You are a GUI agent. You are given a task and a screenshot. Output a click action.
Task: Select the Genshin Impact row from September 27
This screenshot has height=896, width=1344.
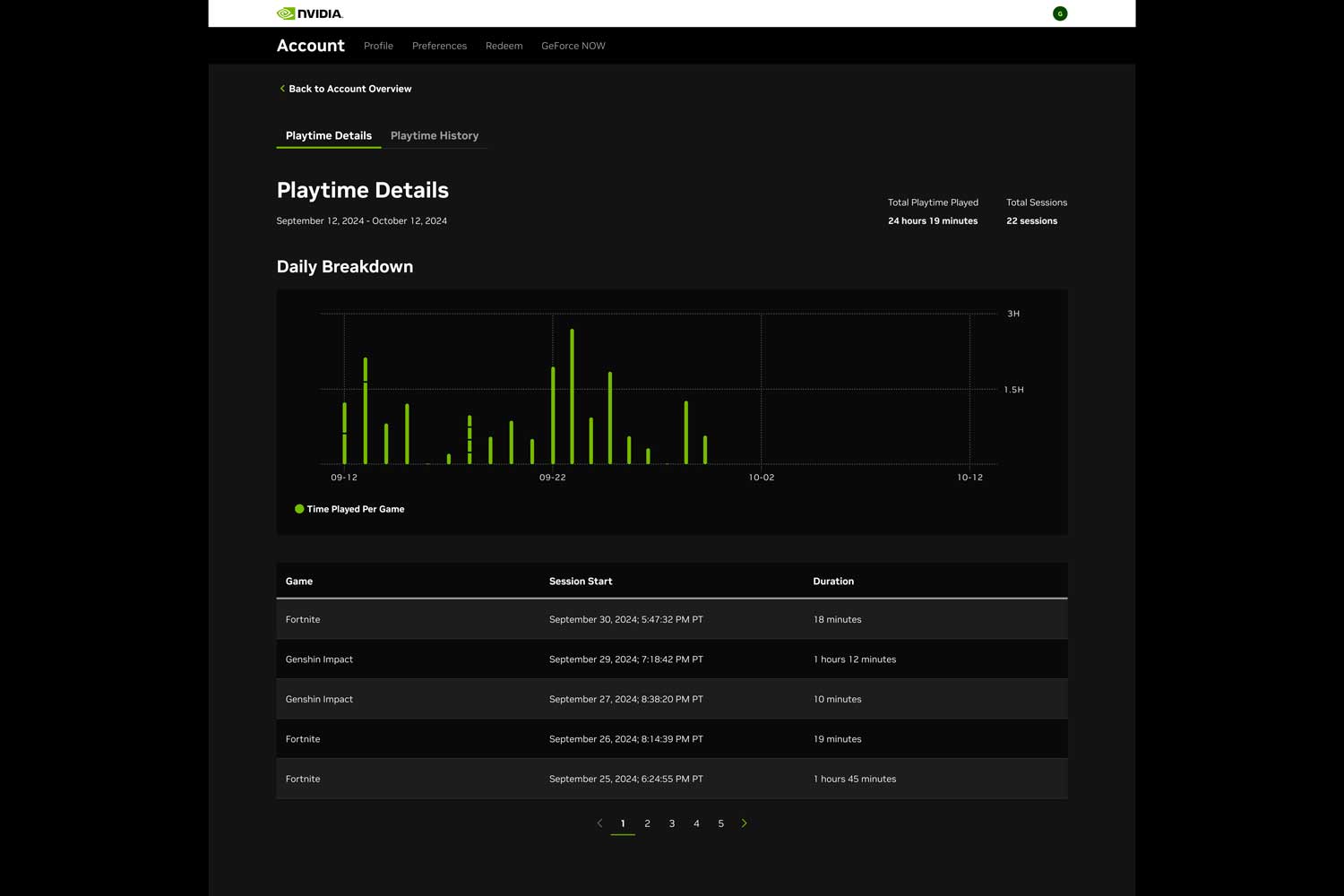coord(672,699)
